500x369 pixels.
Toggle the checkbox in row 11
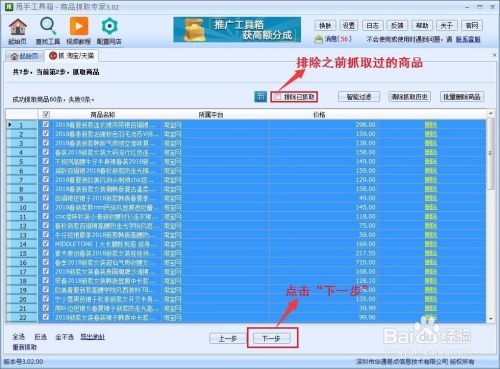[46, 216]
